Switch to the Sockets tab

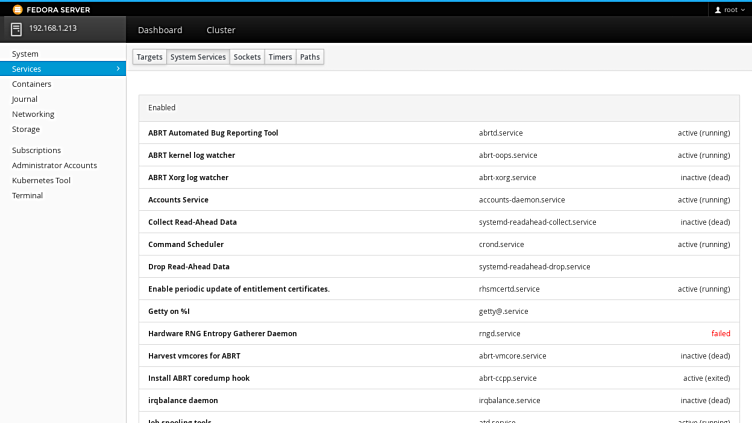tap(247, 57)
